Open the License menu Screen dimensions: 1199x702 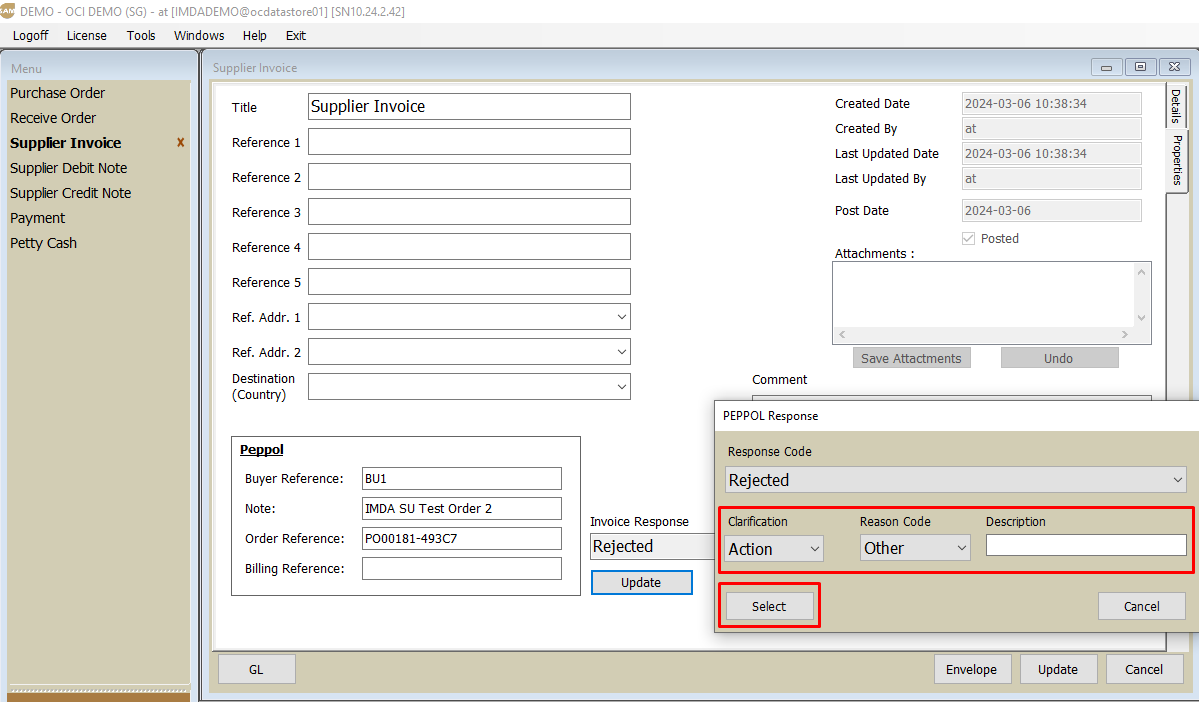87,35
